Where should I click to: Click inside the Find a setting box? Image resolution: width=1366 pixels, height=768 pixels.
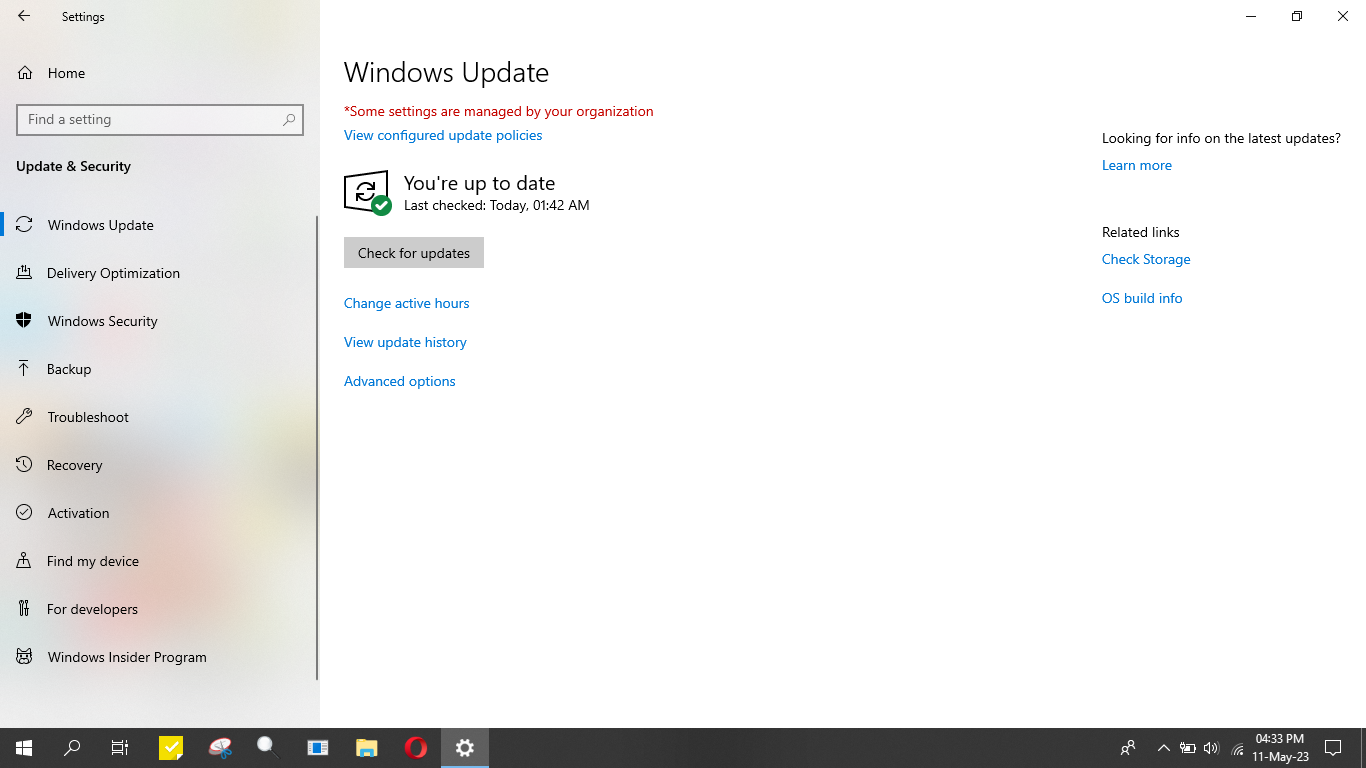pos(160,119)
